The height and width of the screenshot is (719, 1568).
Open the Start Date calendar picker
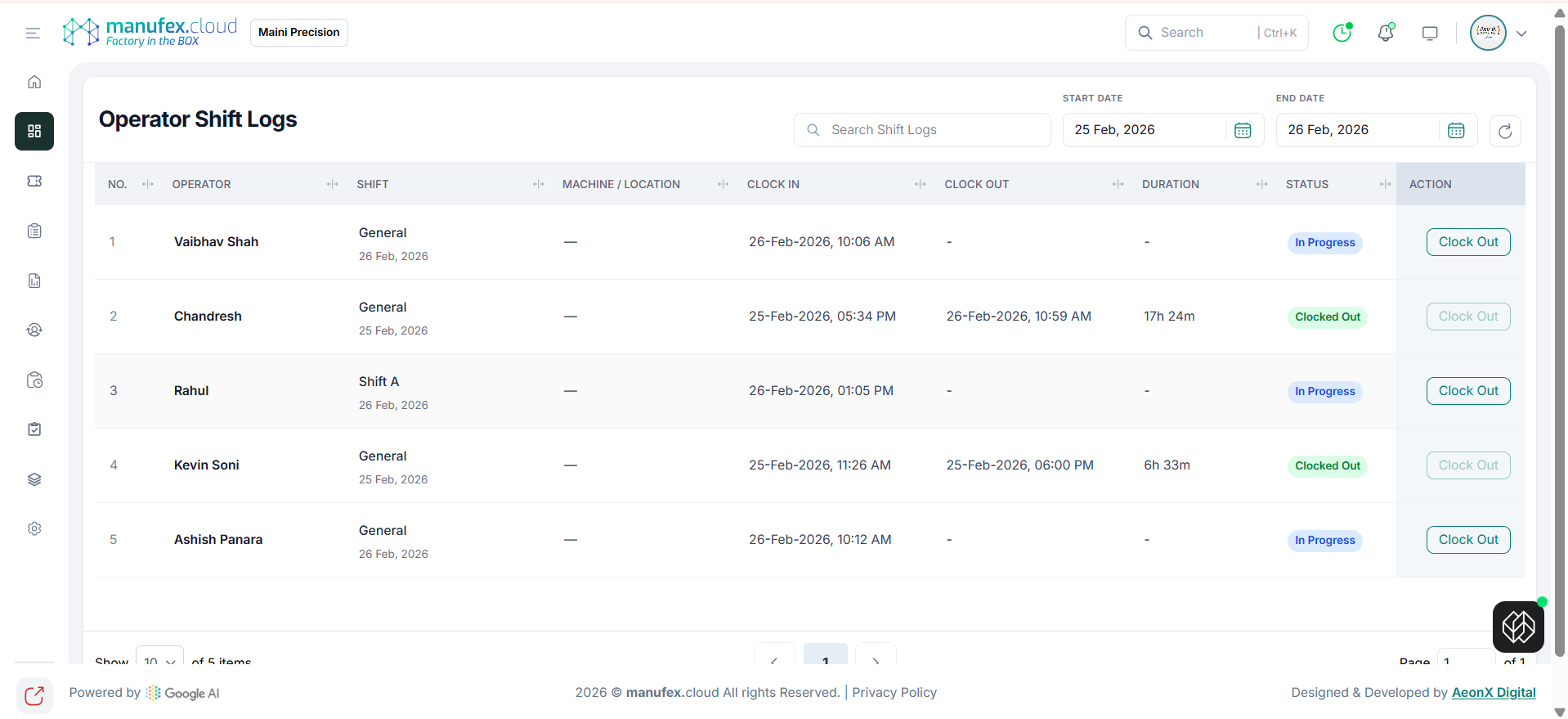click(1243, 130)
